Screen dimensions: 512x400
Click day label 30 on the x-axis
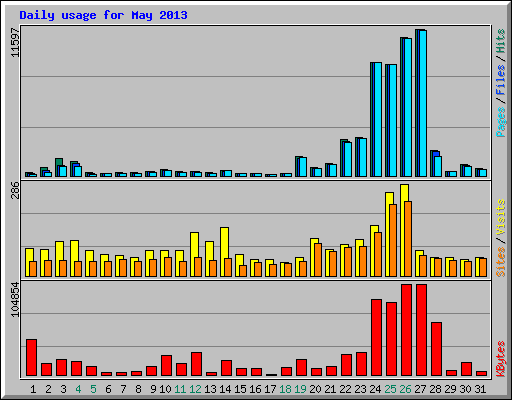click(x=465, y=389)
